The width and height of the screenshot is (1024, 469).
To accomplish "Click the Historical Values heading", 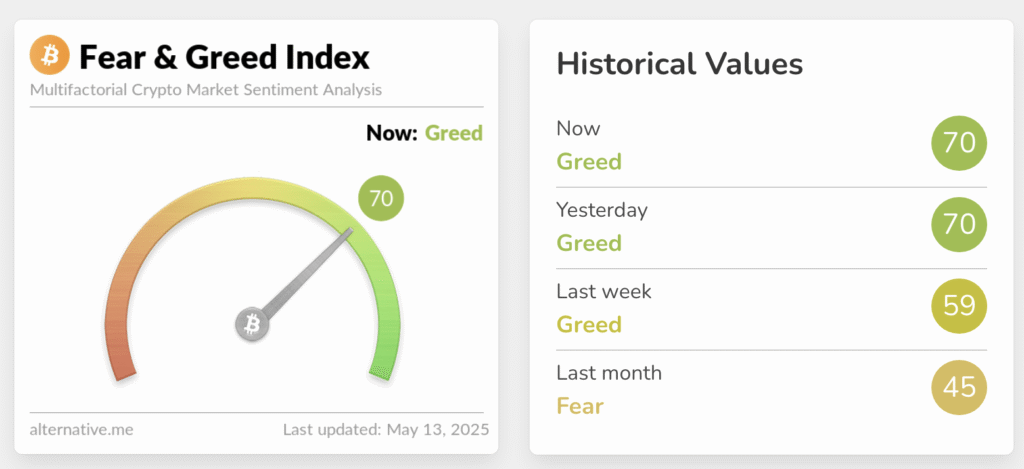I will click(680, 64).
